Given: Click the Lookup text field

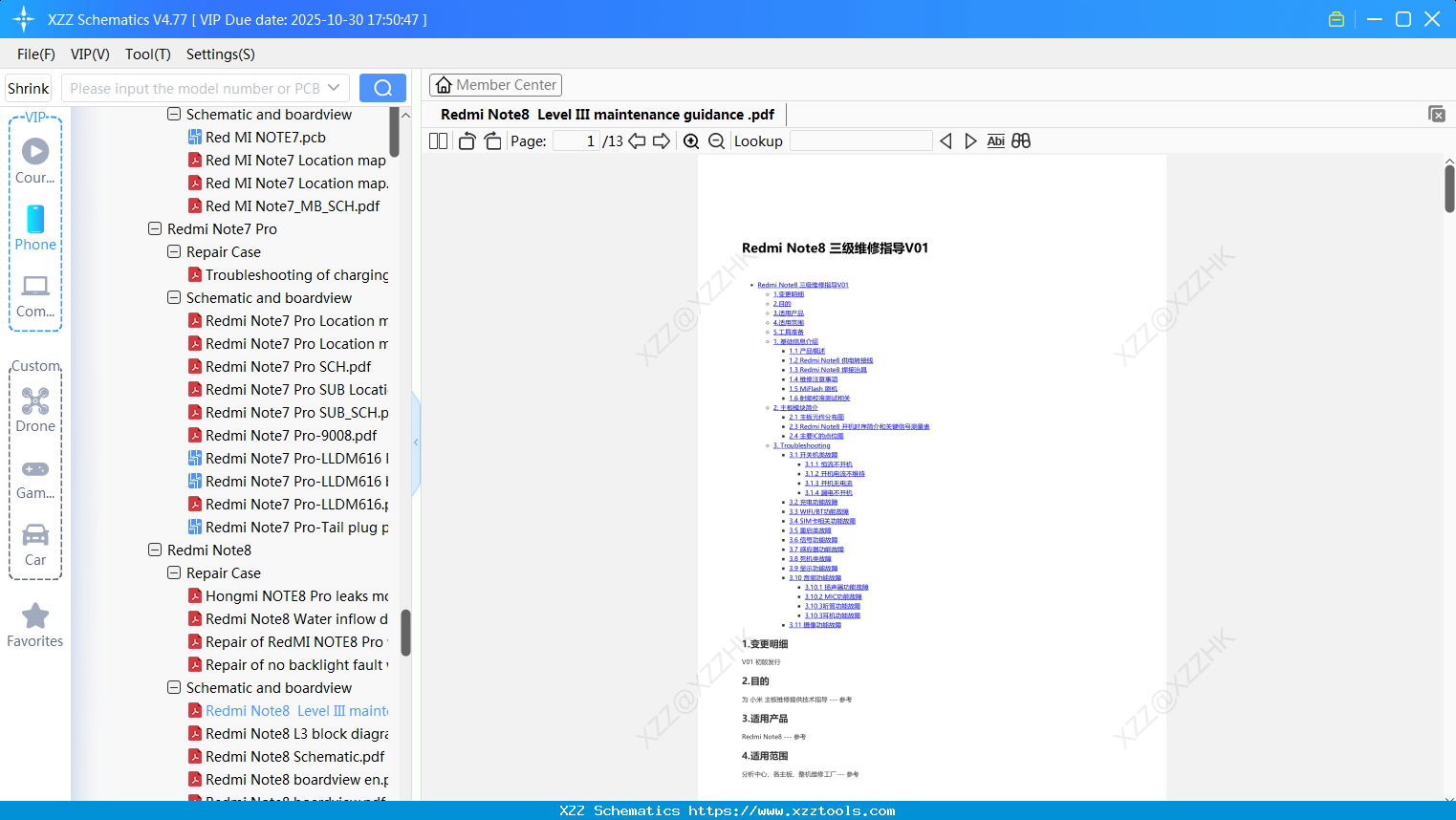Looking at the screenshot, I should (861, 141).
